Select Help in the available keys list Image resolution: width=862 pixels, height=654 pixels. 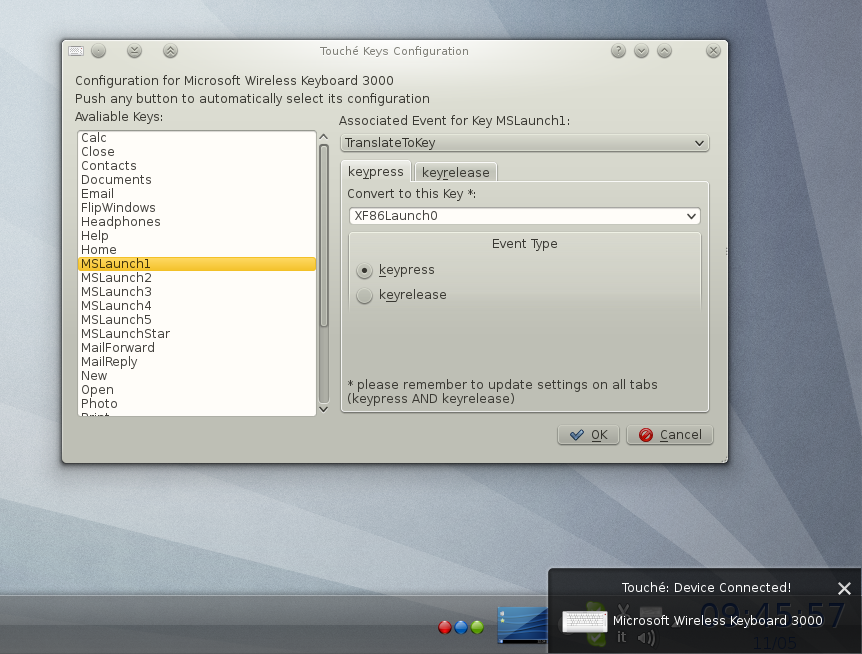click(x=197, y=236)
